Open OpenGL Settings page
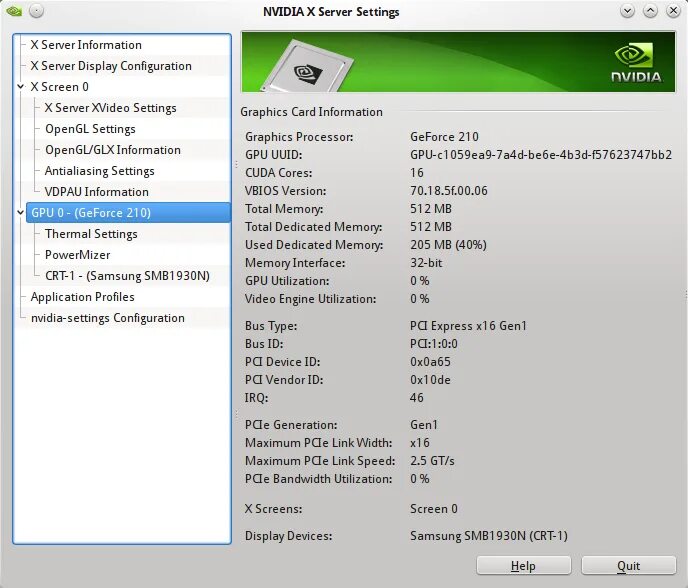 click(90, 129)
